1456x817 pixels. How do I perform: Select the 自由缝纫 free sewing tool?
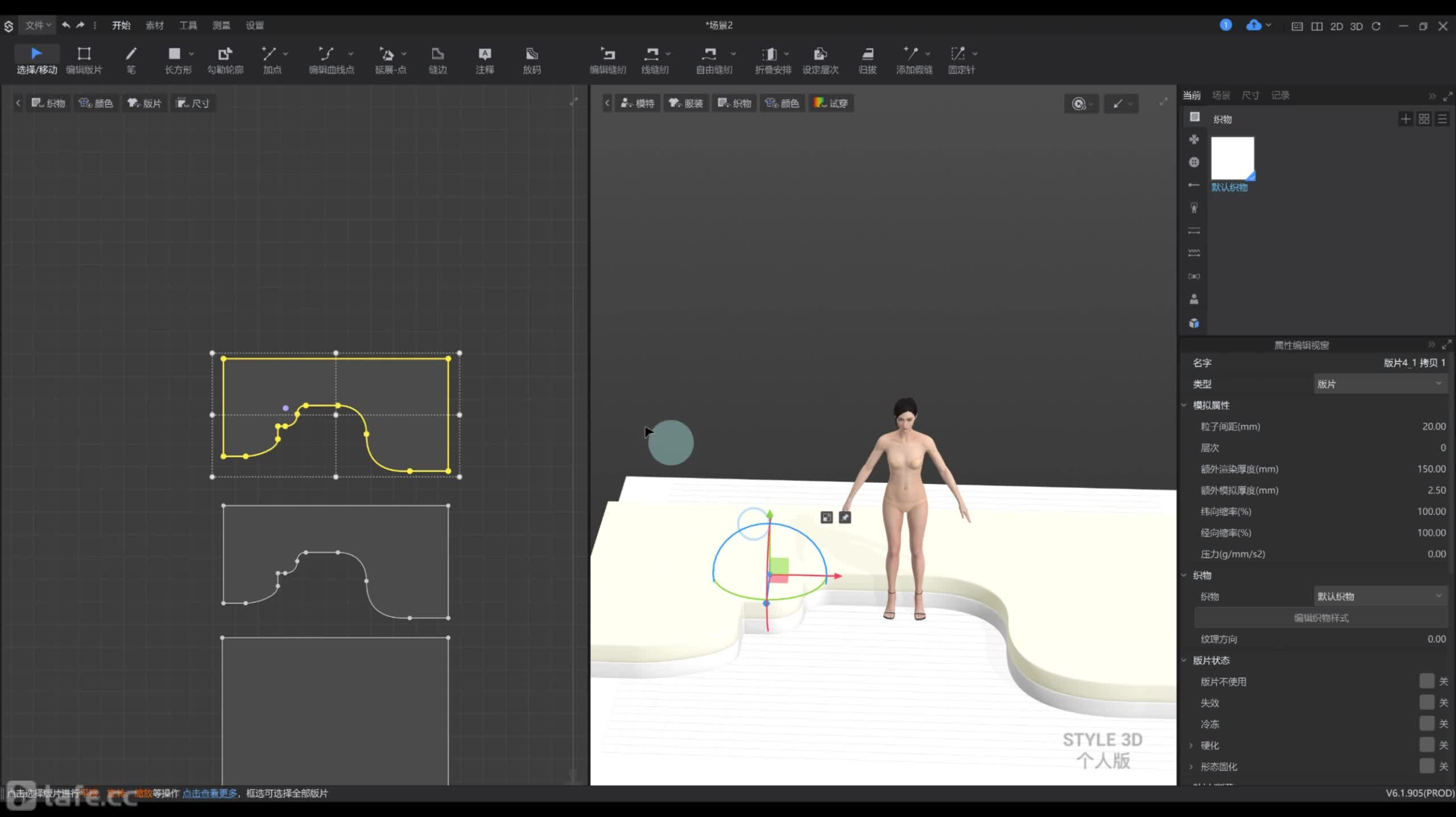[714, 60]
